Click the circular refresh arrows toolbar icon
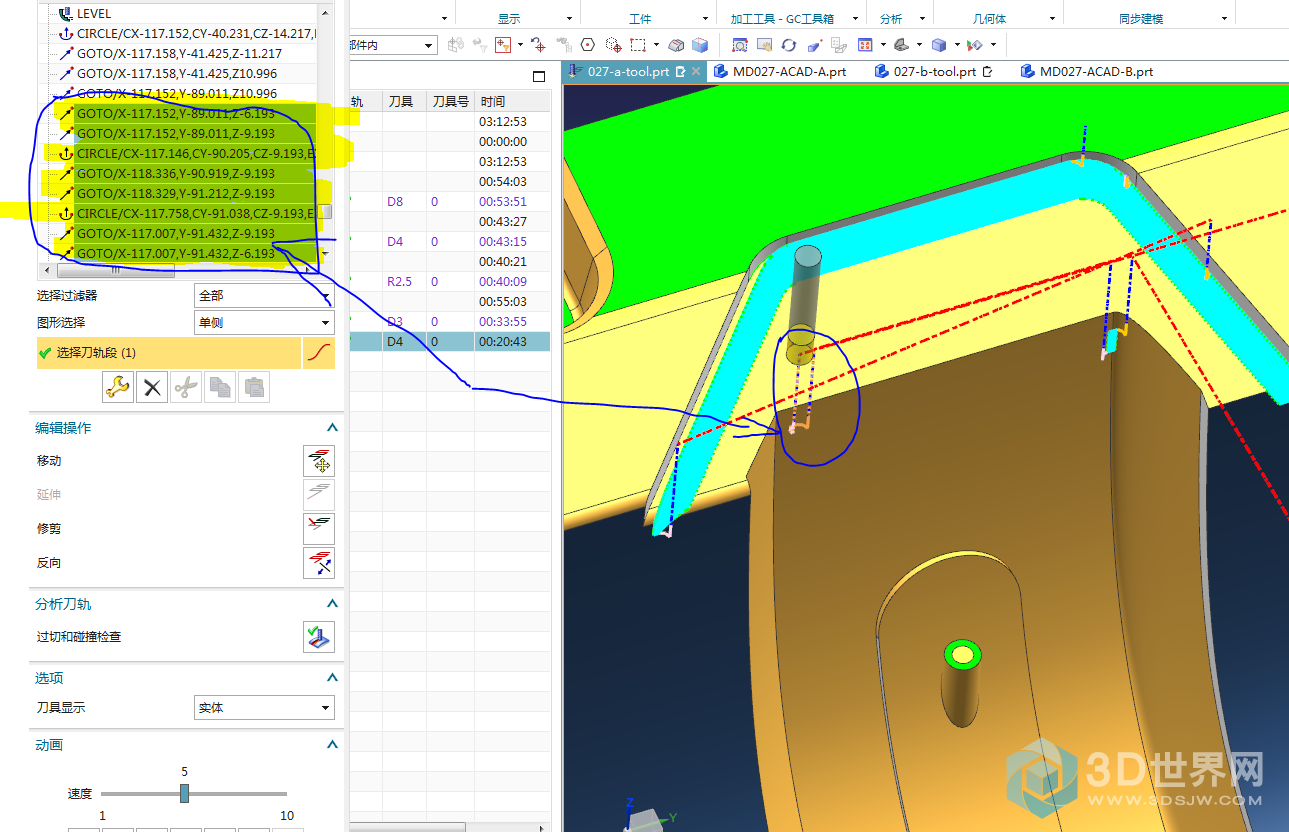 (x=789, y=45)
